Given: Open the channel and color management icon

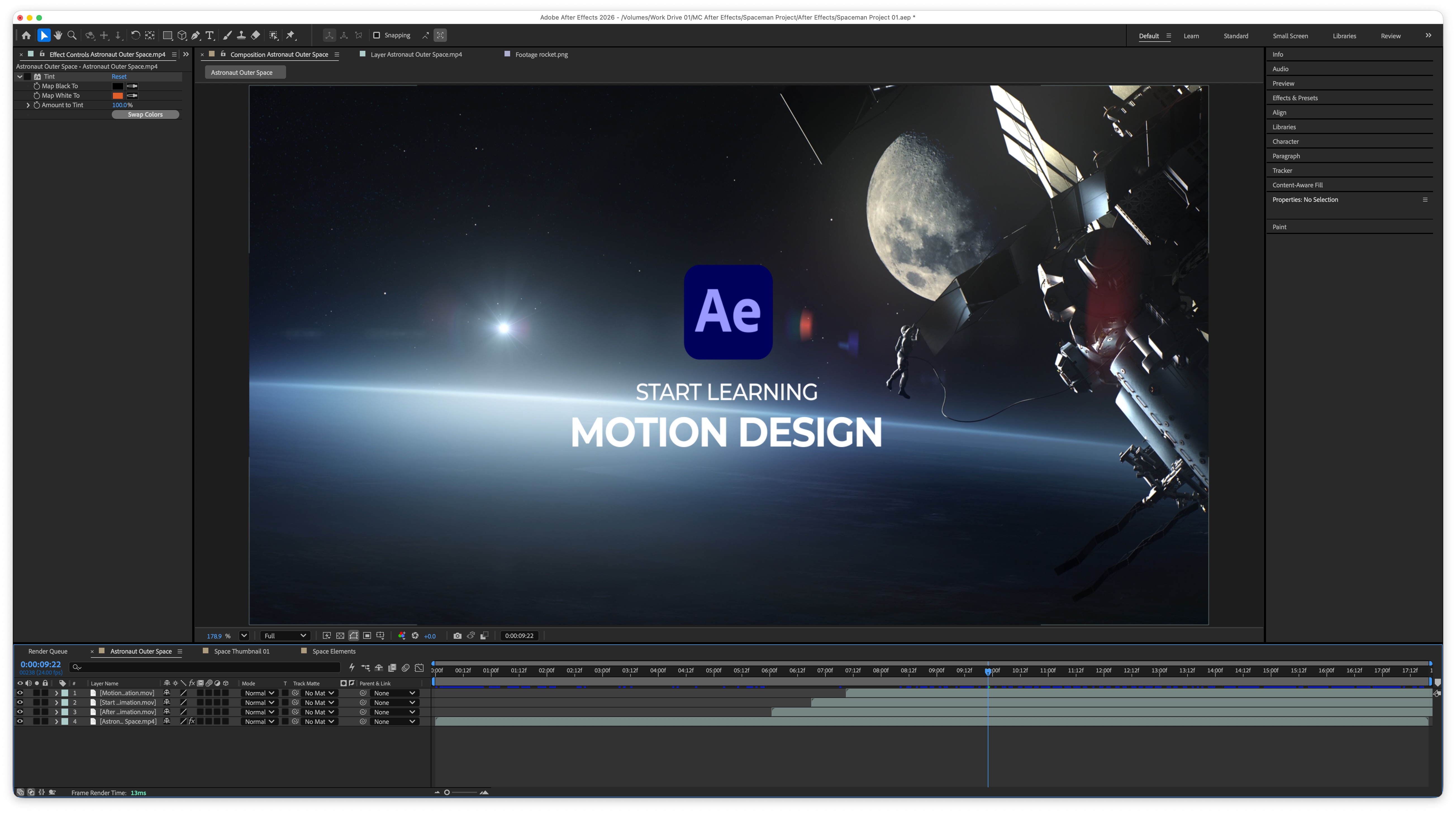Looking at the screenshot, I should point(402,636).
